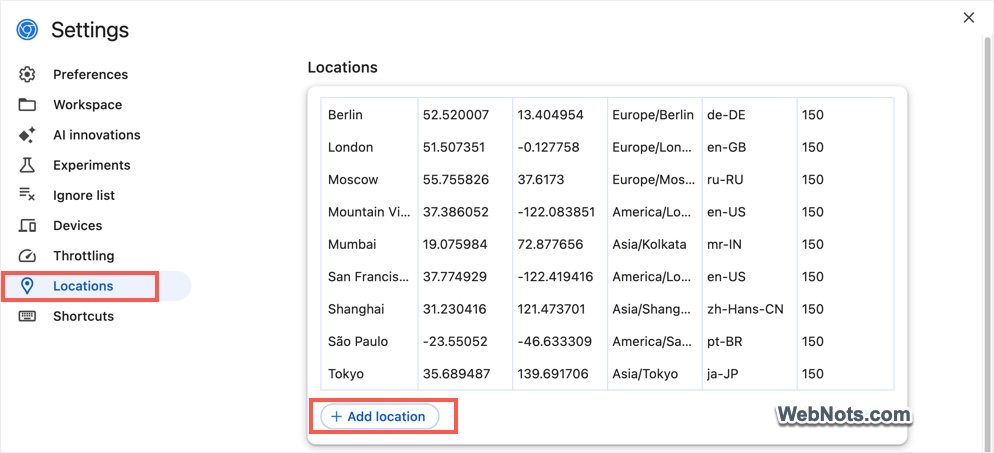Select the San Francisco location row

click(607, 276)
